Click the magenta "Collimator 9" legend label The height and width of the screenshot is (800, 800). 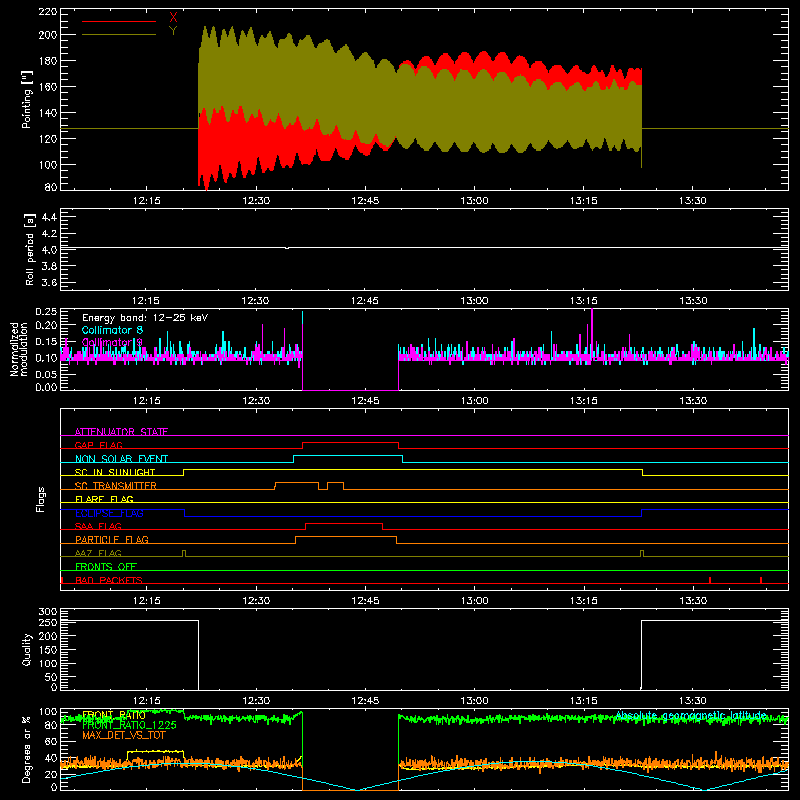[x=112, y=342]
